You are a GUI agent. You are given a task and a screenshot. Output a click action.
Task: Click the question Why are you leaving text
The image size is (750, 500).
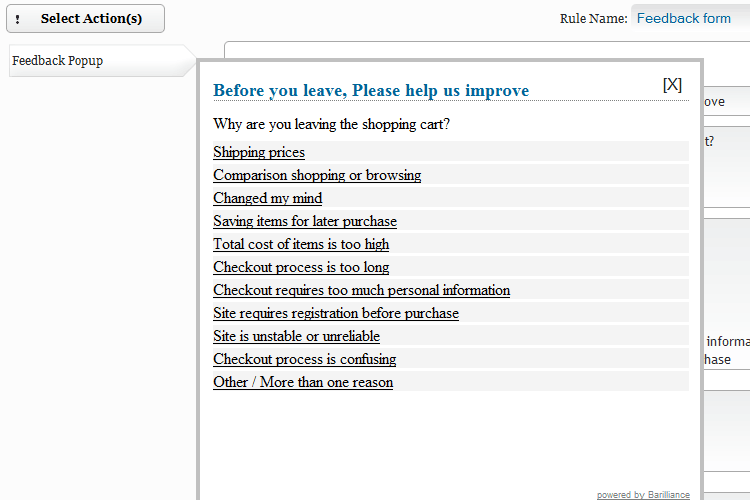(x=331, y=124)
